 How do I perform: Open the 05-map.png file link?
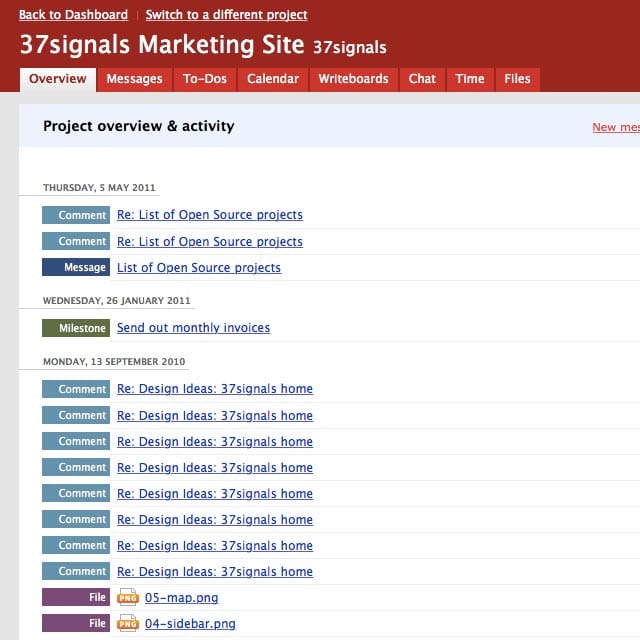(x=181, y=598)
